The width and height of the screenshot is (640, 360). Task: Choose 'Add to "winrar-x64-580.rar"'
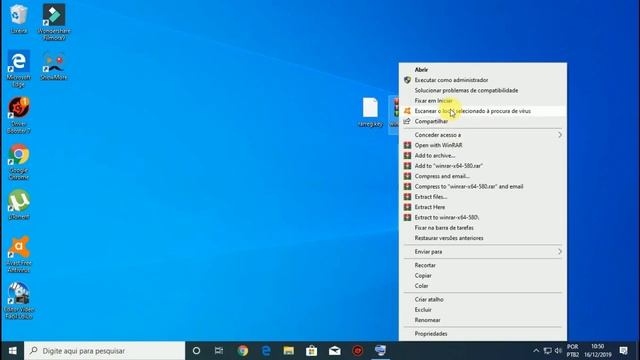pyautogui.click(x=483, y=166)
